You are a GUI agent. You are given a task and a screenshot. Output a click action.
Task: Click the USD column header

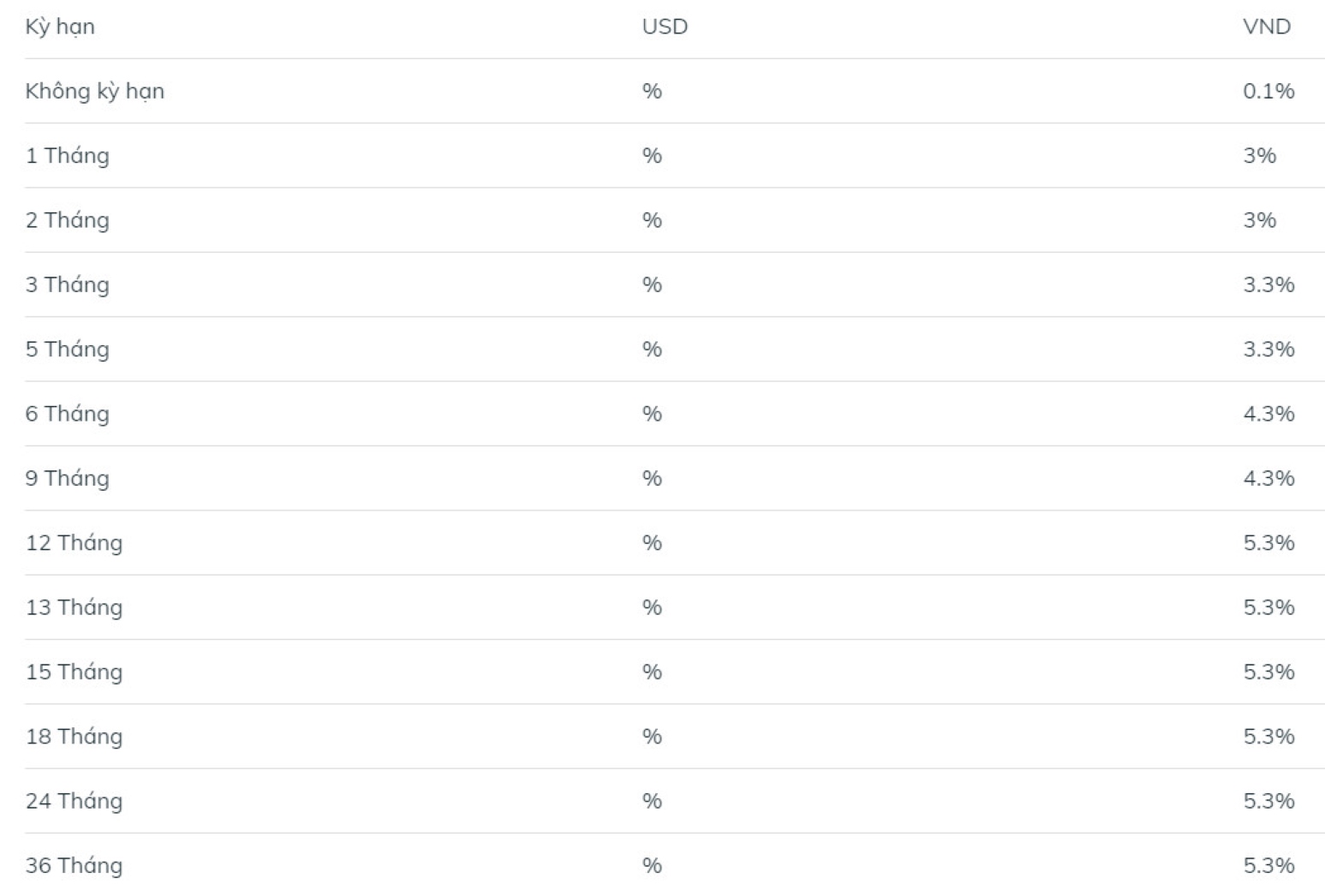(665, 27)
